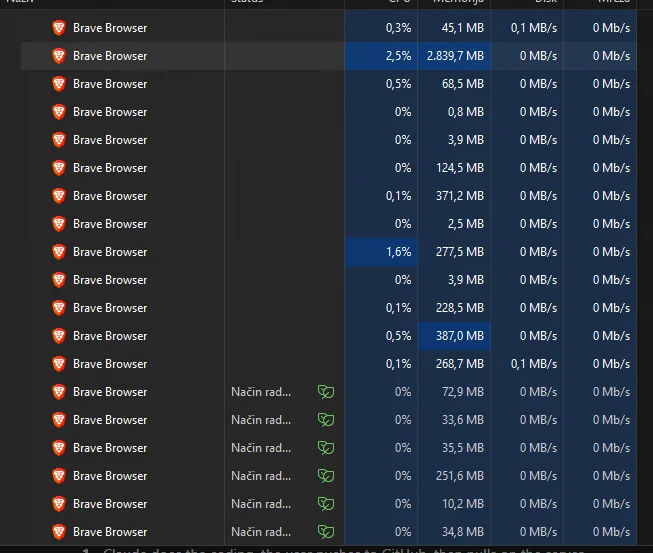Screen dimensions: 653x553
Task: Click 0 Mb/s network value in 34,8 MB row
Action: 611,531
